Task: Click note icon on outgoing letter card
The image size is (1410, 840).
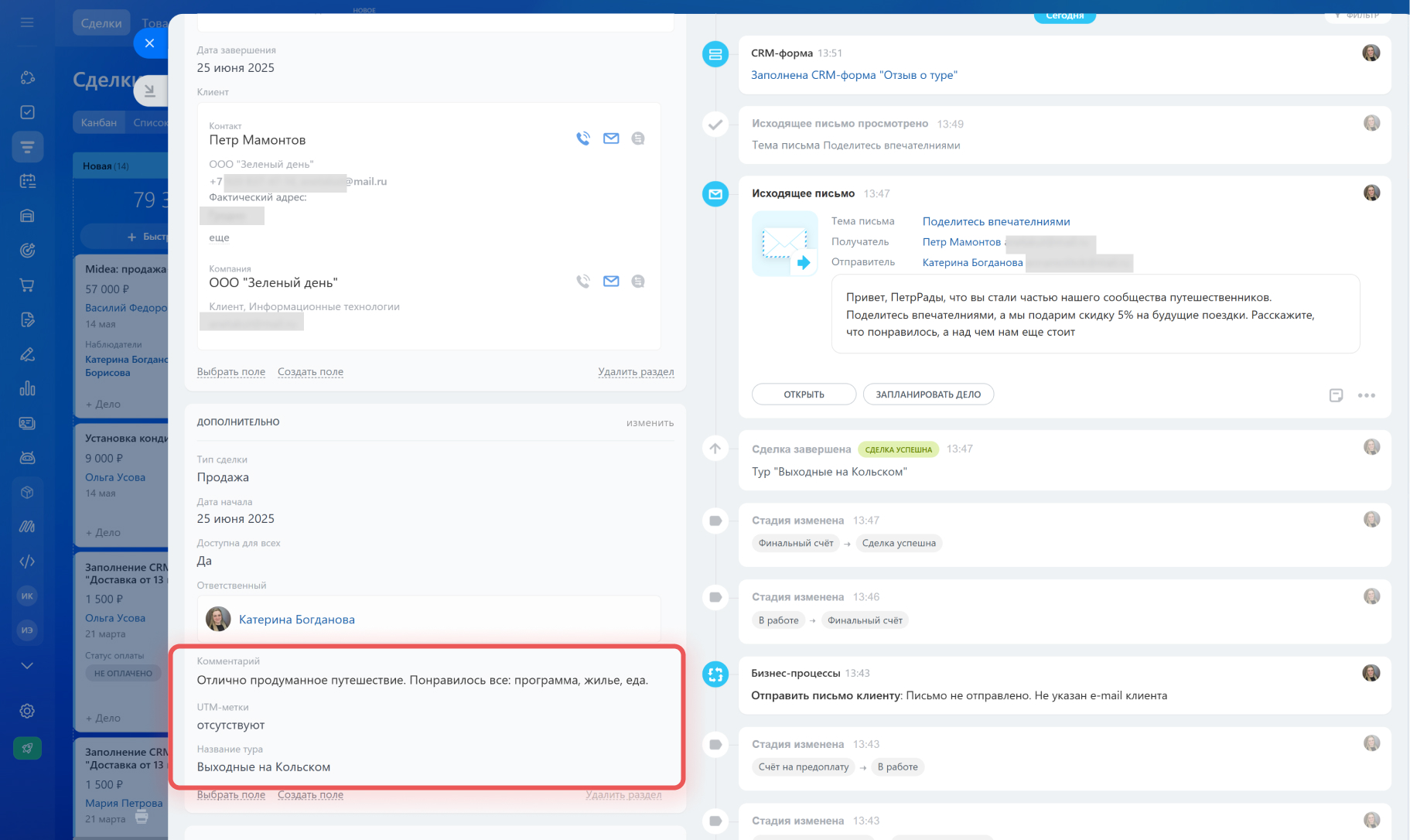Action: (1336, 395)
